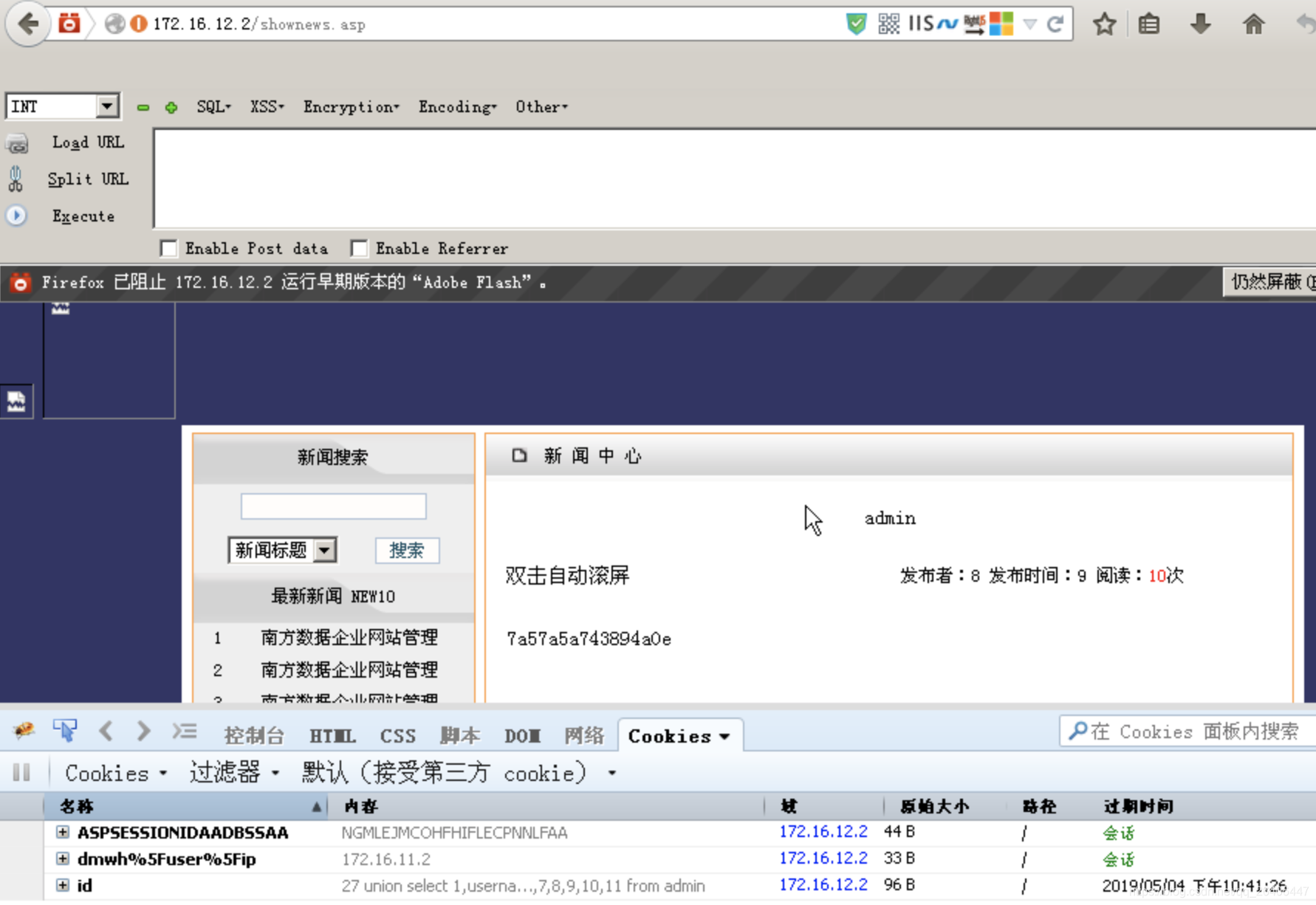Open the 过滤器 filter dropdown
The width and height of the screenshot is (1316, 905).
(233, 773)
